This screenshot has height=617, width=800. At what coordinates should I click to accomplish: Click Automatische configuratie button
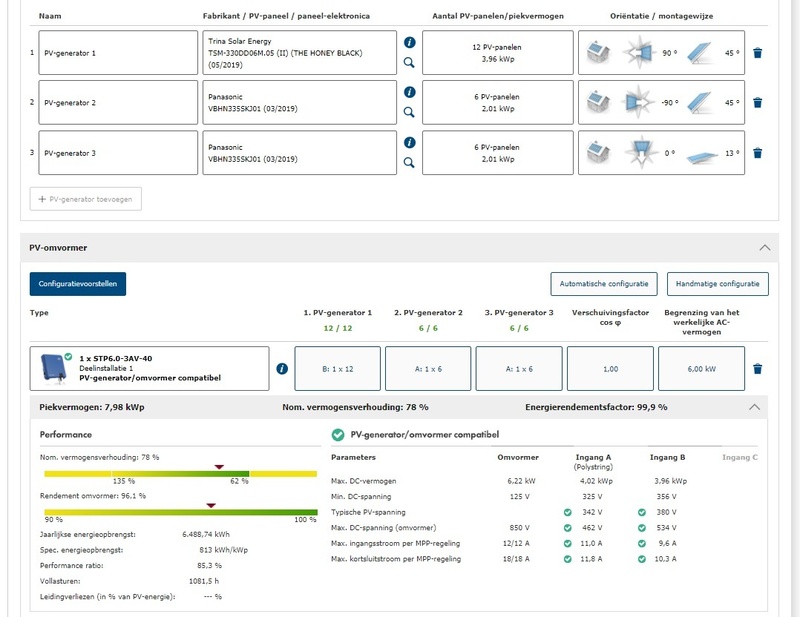coord(603,284)
